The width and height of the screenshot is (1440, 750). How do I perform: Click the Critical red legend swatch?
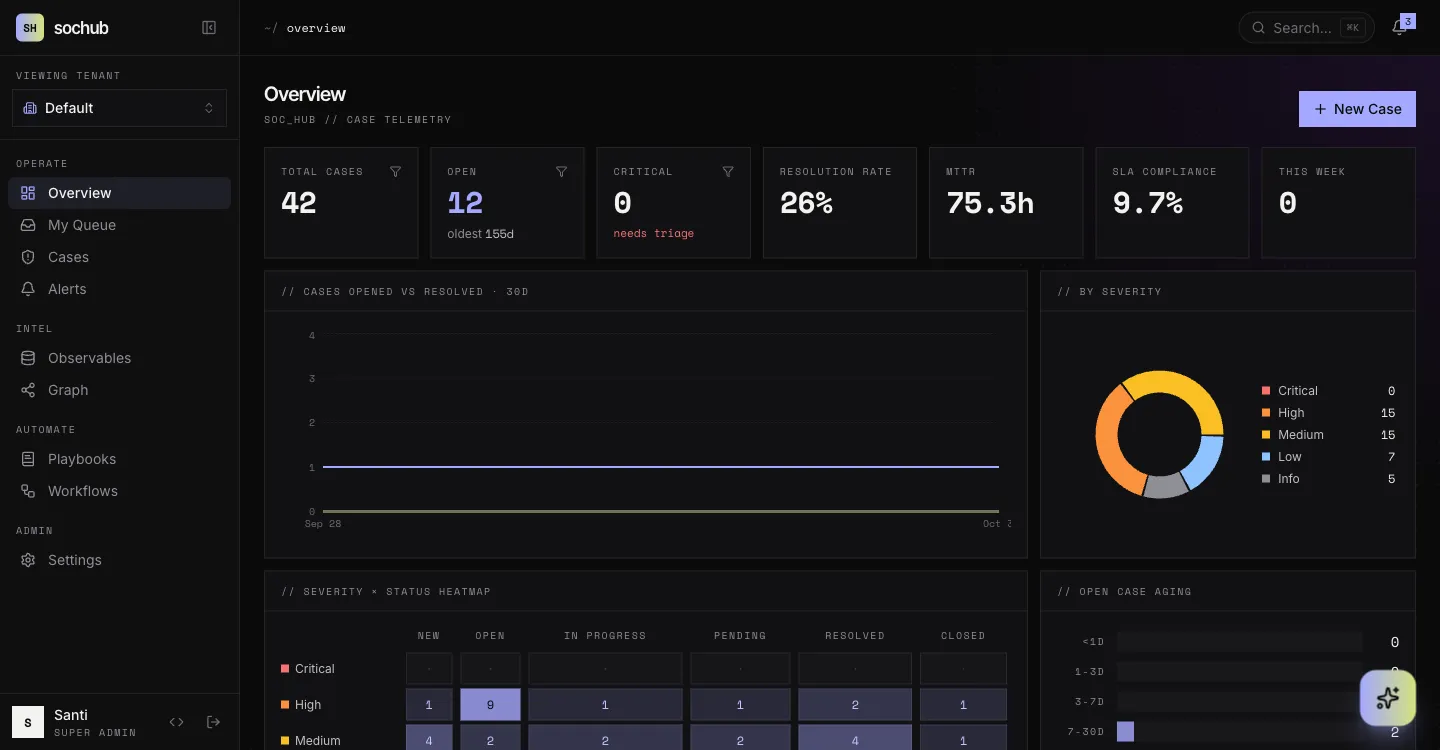point(1266,391)
